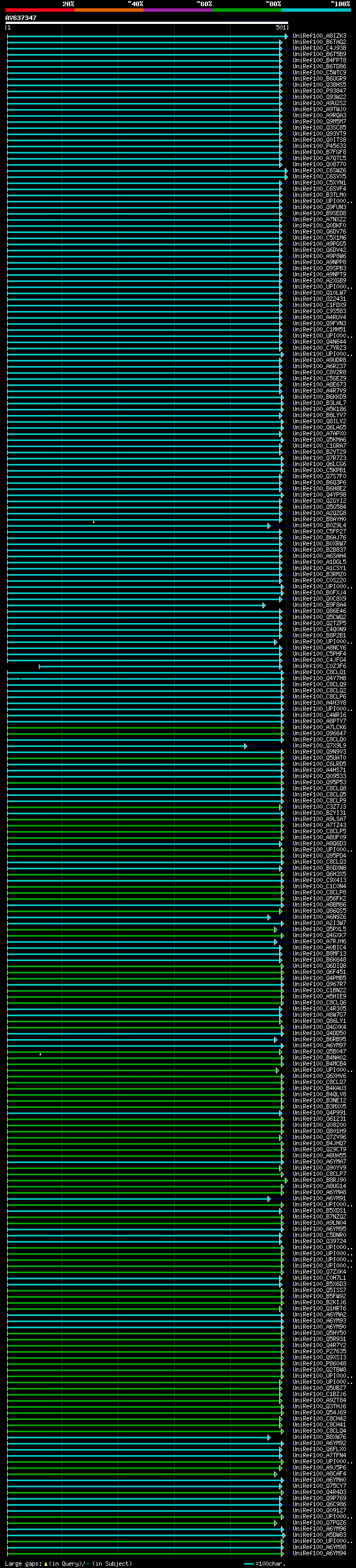Open hit UniRef100_A8IZK3
Image resolution: width=356 pixels, height=1568 pixels.
click(x=319, y=36)
